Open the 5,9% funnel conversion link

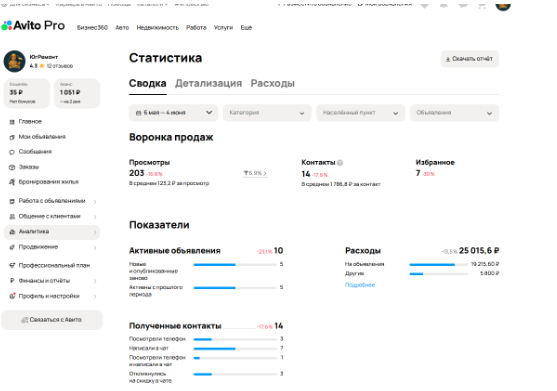[255, 173]
